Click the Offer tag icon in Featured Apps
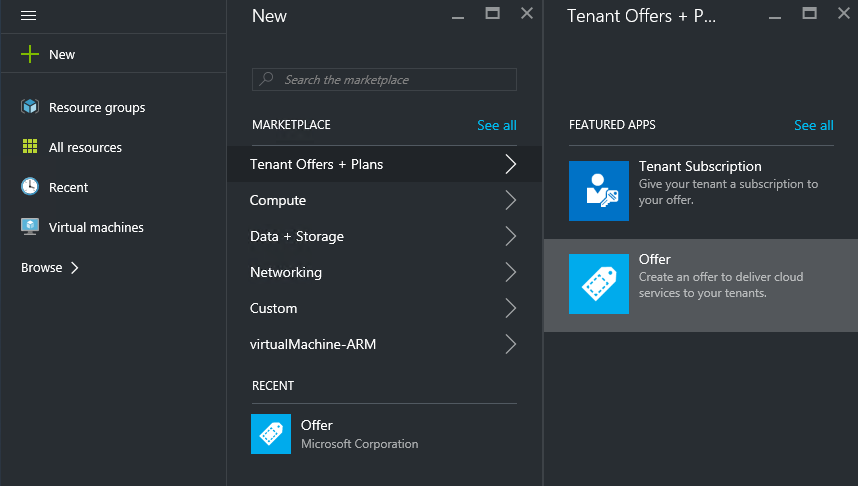Viewport: 858px width, 486px height. [x=598, y=284]
